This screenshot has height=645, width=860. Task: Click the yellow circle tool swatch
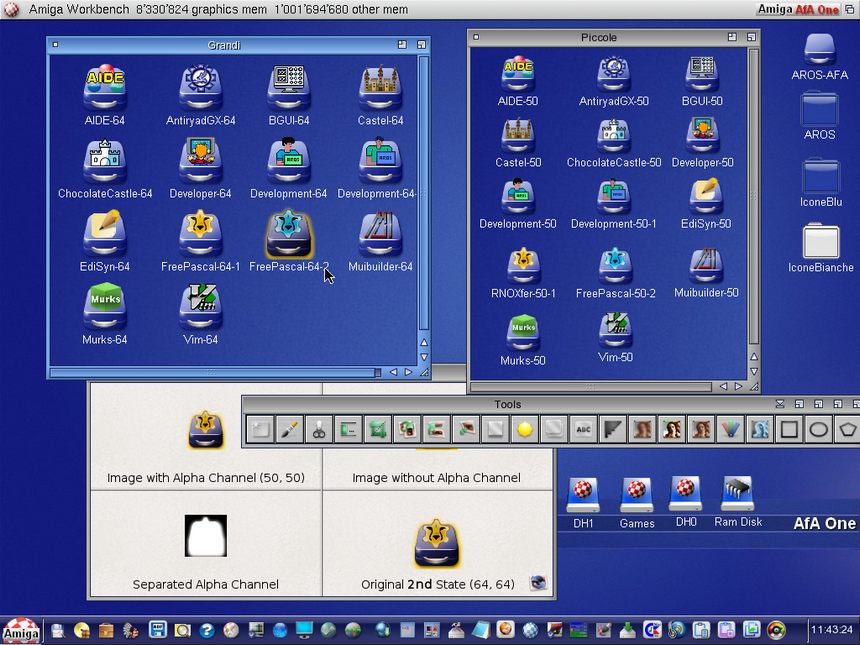[x=524, y=430]
